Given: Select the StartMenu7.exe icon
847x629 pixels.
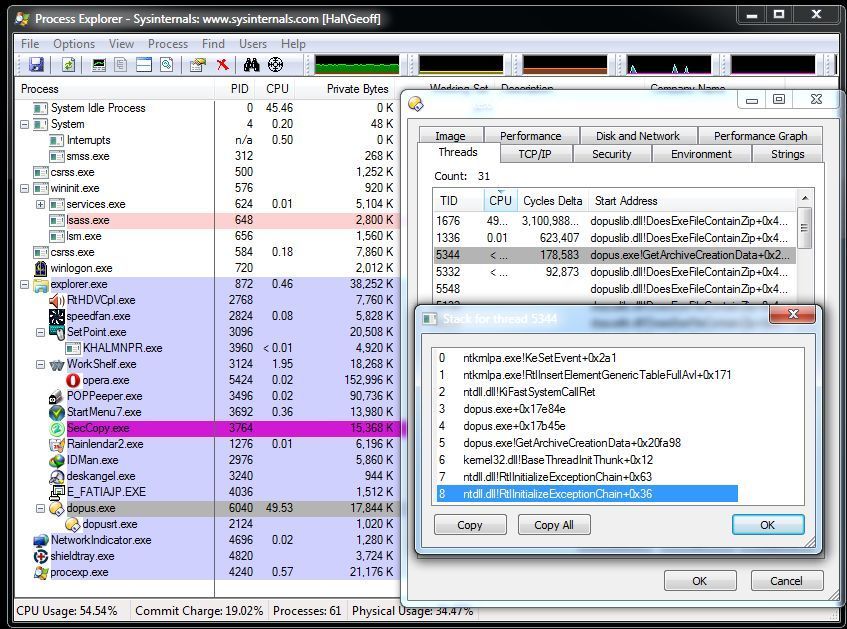Looking at the screenshot, I should pos(57,412).
